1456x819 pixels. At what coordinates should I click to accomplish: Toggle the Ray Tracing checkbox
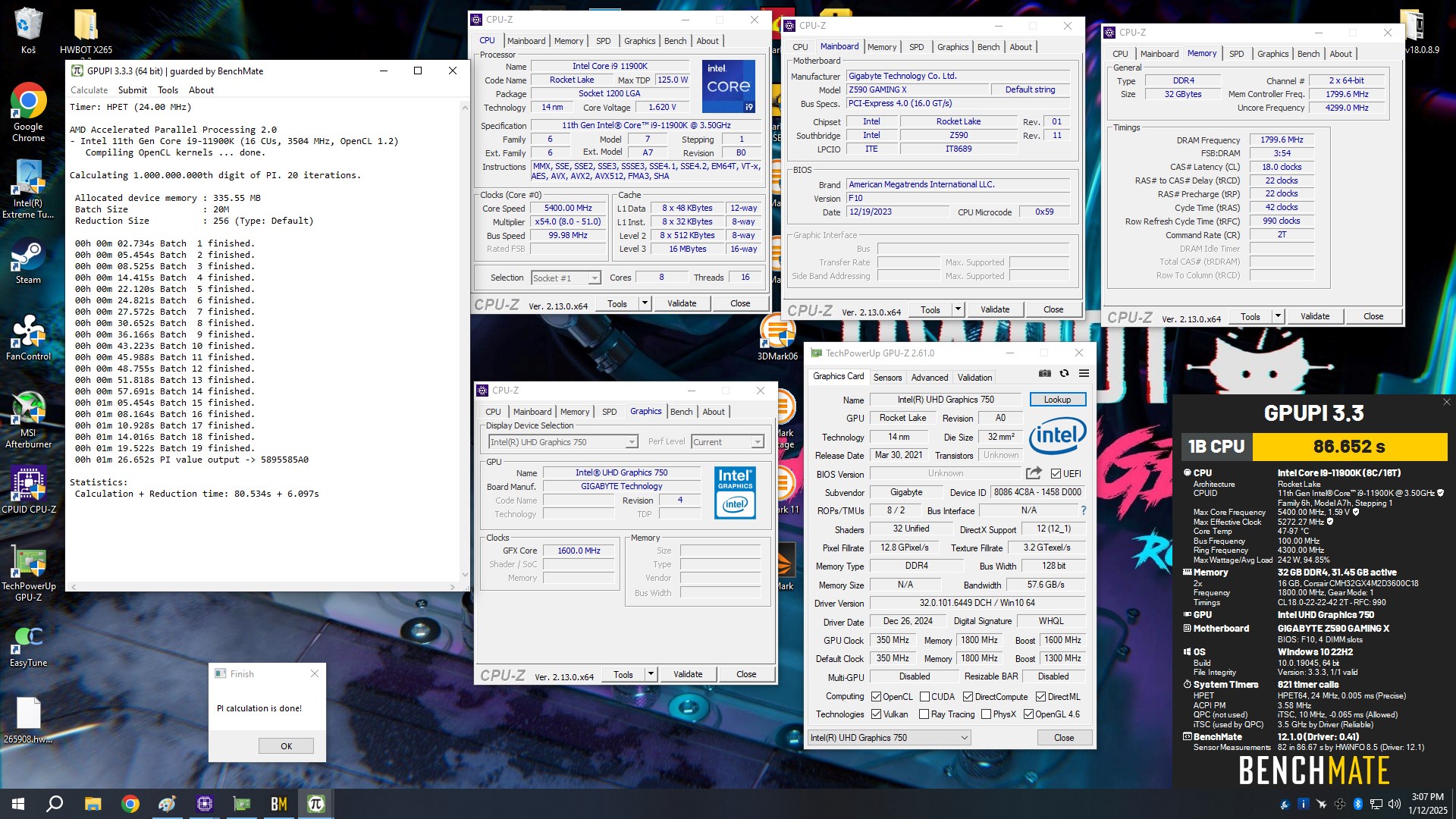(x=924, y=714)
